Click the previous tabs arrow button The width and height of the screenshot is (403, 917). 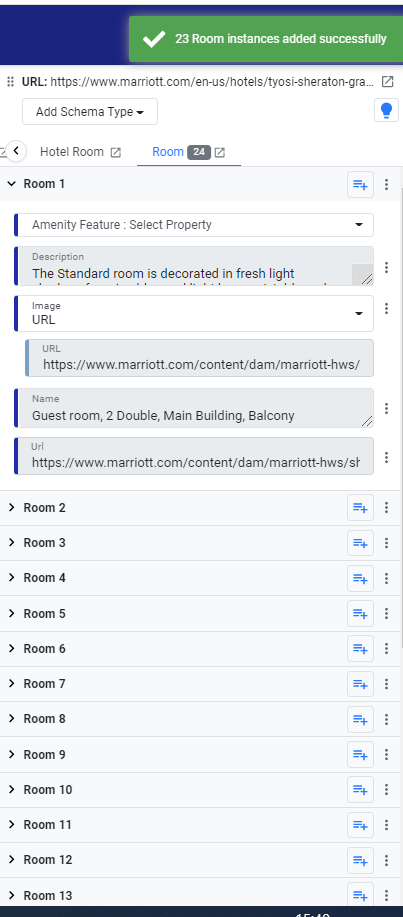16,151
